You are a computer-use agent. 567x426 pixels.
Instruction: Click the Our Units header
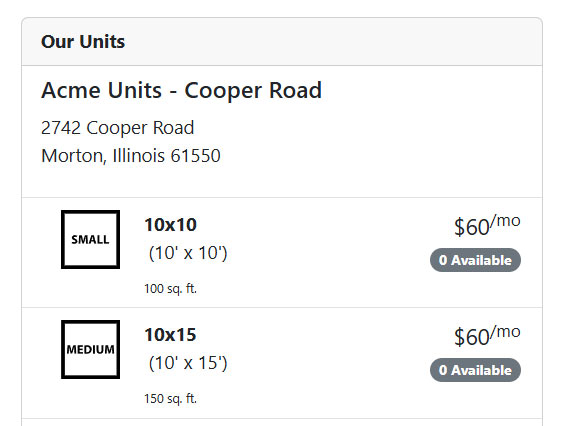click(x=83, y=42)
